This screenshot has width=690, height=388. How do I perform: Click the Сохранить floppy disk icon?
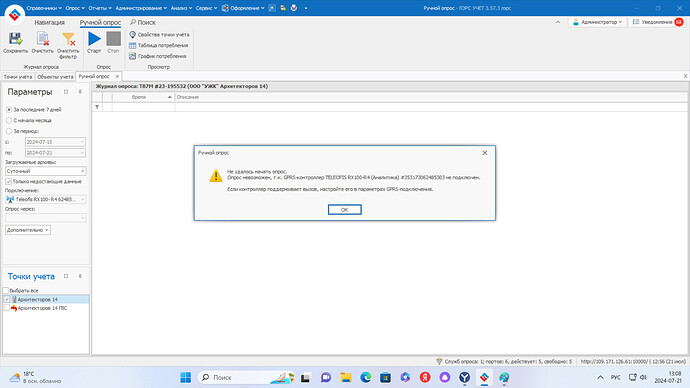click(15, 40)
